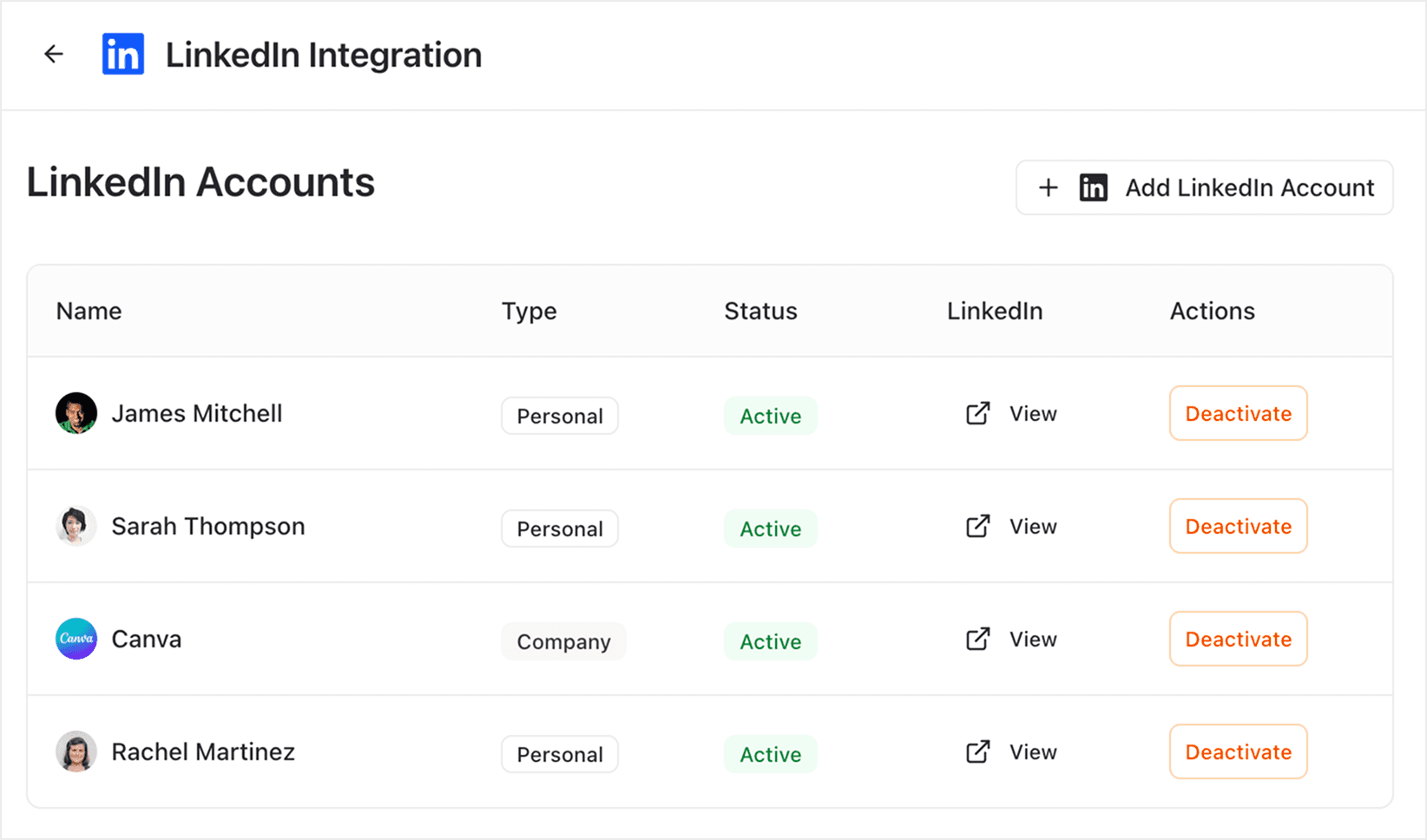Click Active status badge for Rachel Martinez
The width and height of the screenshot is (1427, 840).
coord(771,754)
